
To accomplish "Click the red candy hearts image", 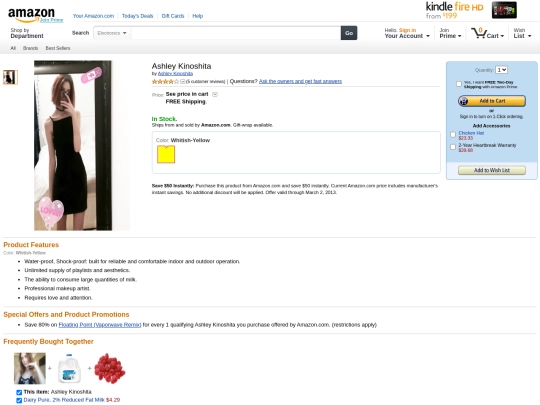I will pos(110,368).
